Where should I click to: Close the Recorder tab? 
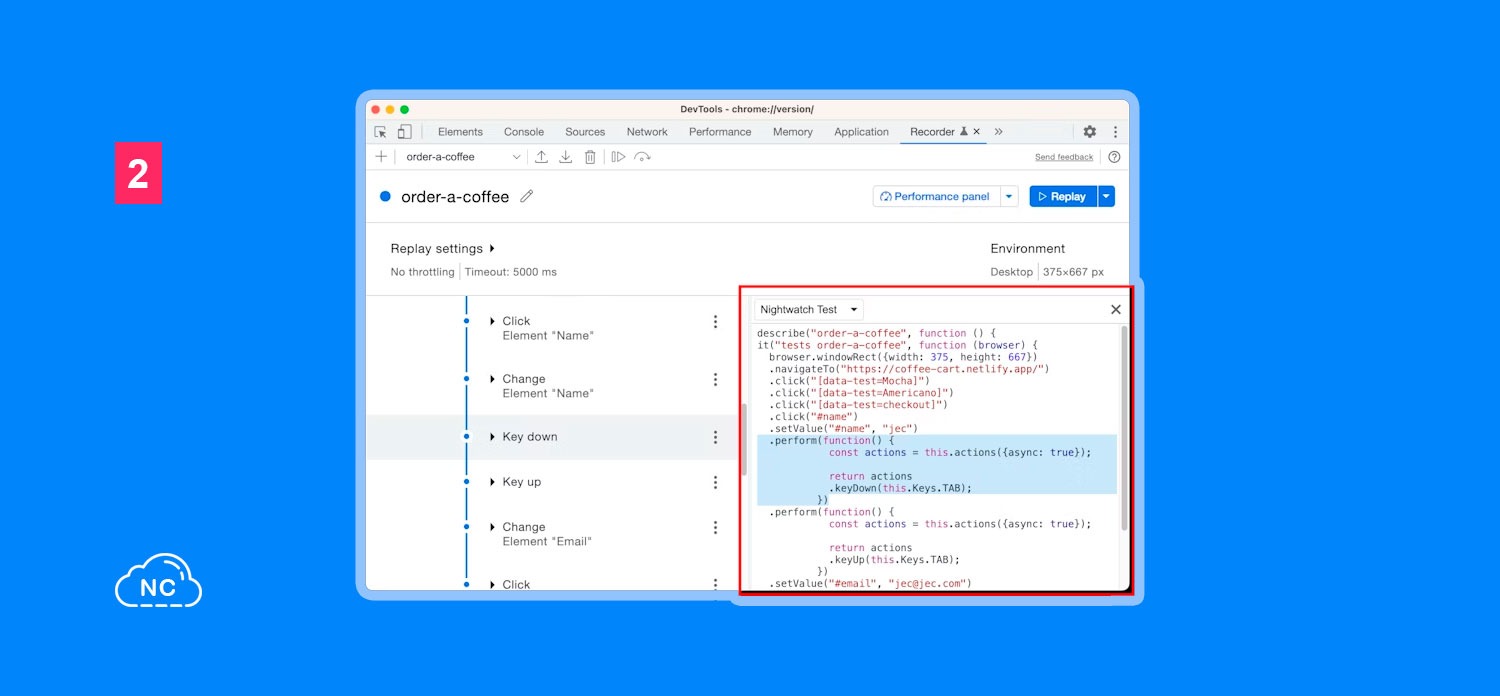pyautogui.click(x=976, y=132)
